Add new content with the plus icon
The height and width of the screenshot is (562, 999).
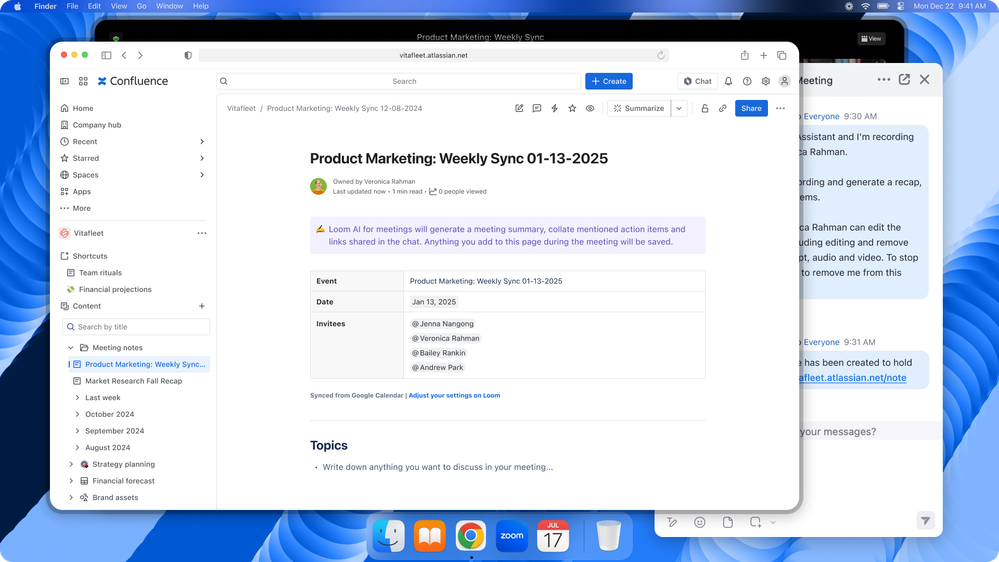202,306
